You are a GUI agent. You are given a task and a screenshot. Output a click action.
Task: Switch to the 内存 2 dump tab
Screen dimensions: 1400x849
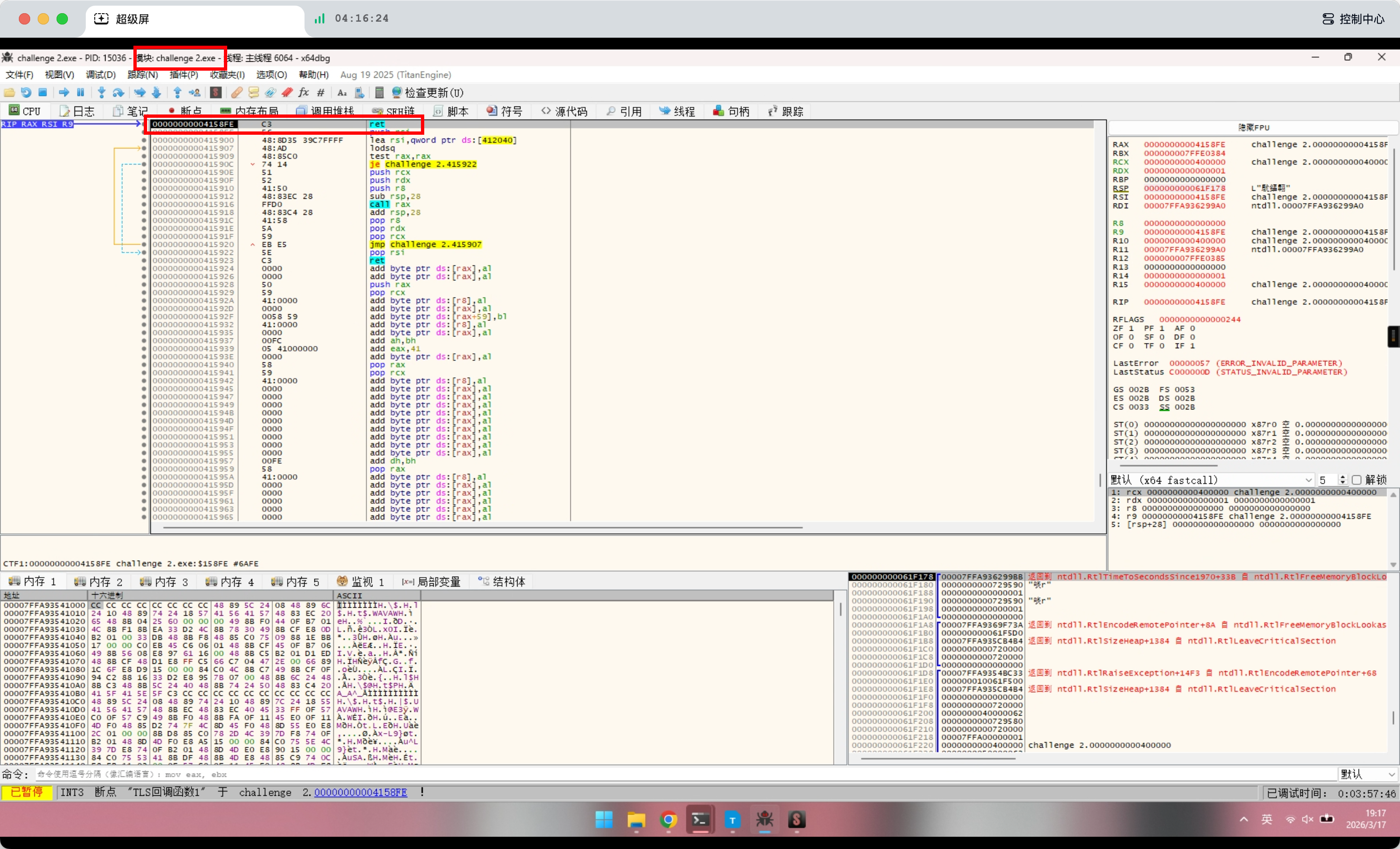tap(99, 581)
